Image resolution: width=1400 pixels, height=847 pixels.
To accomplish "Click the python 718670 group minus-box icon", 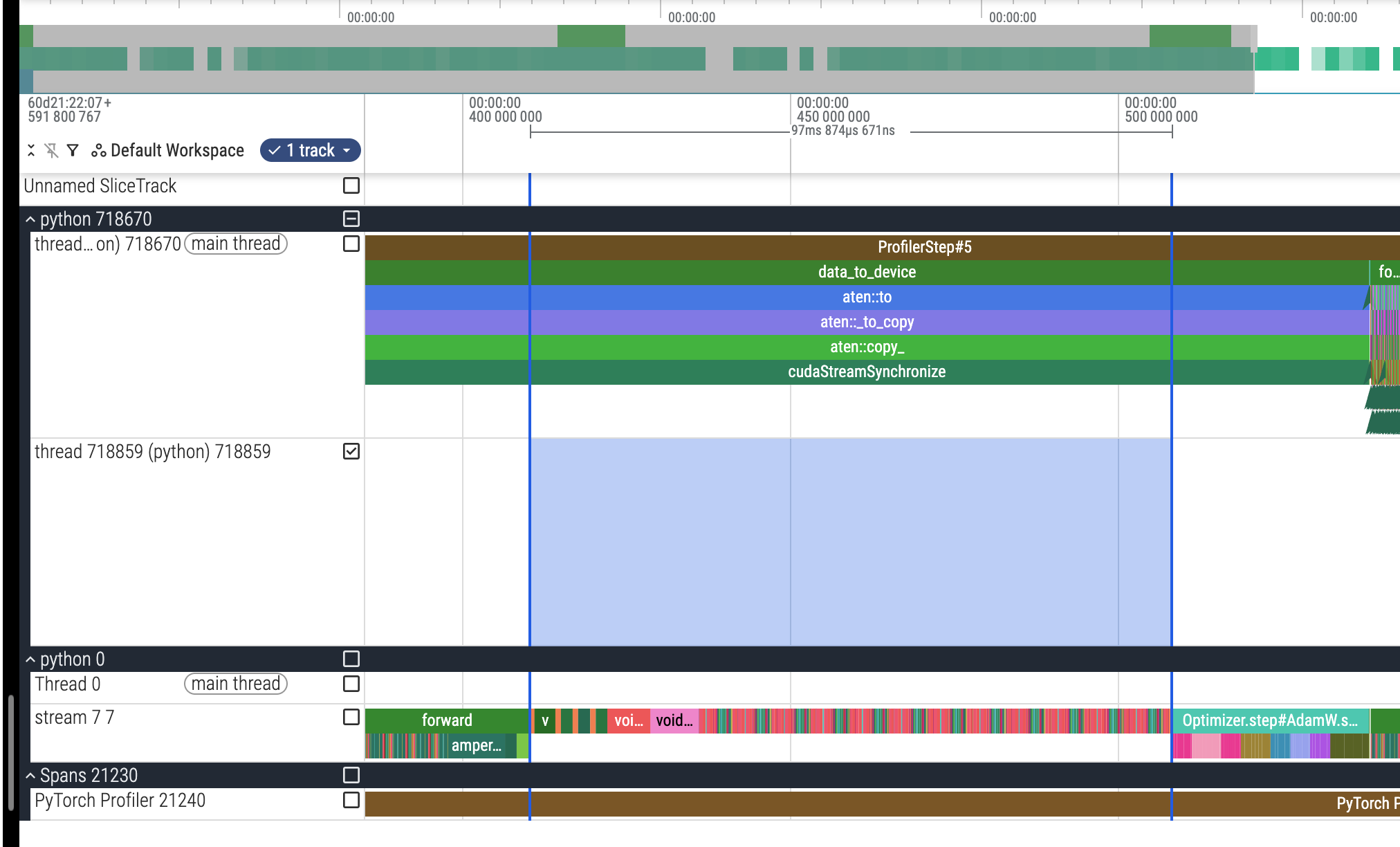I will tap(351, 219).
